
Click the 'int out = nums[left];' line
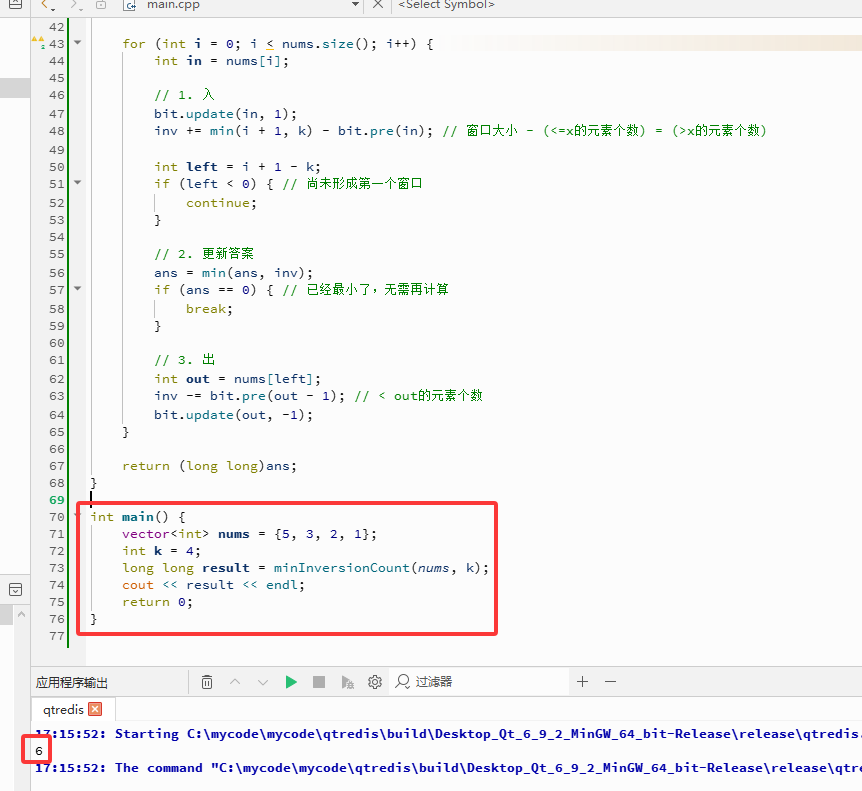(x=237, y=379)
